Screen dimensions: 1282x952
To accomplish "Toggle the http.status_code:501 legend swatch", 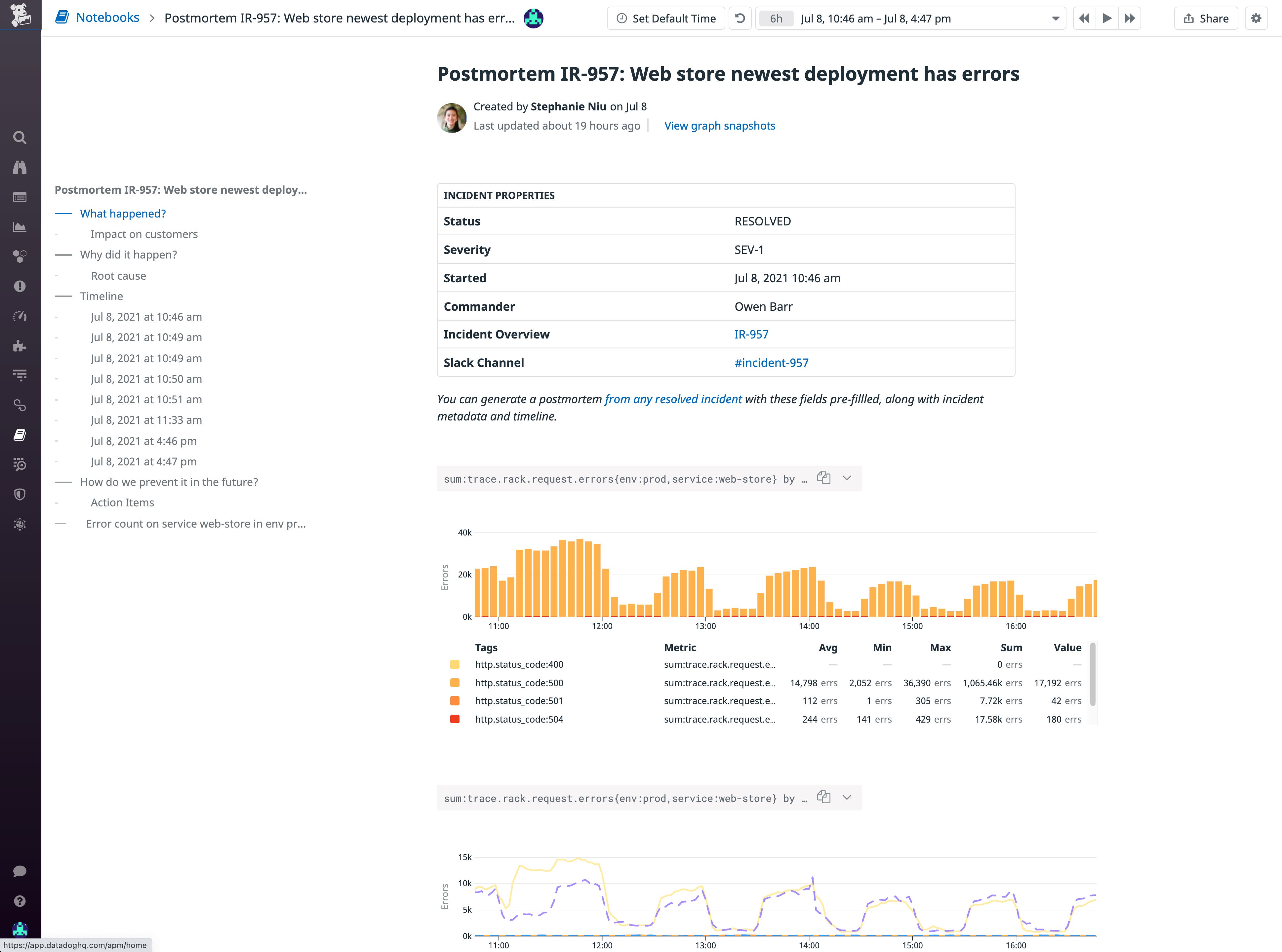I will [455, 701].
